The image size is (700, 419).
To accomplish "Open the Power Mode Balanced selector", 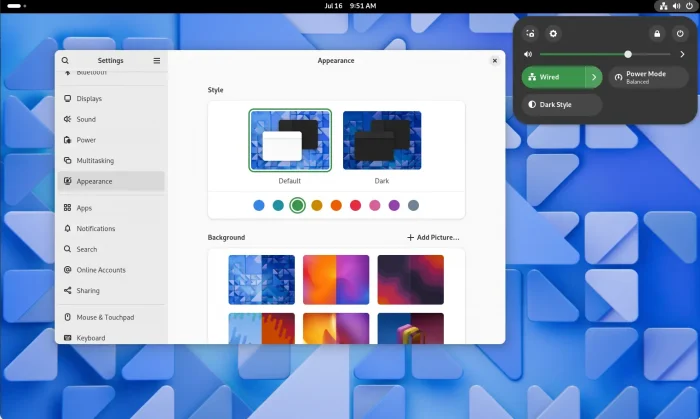I will 648,77.
